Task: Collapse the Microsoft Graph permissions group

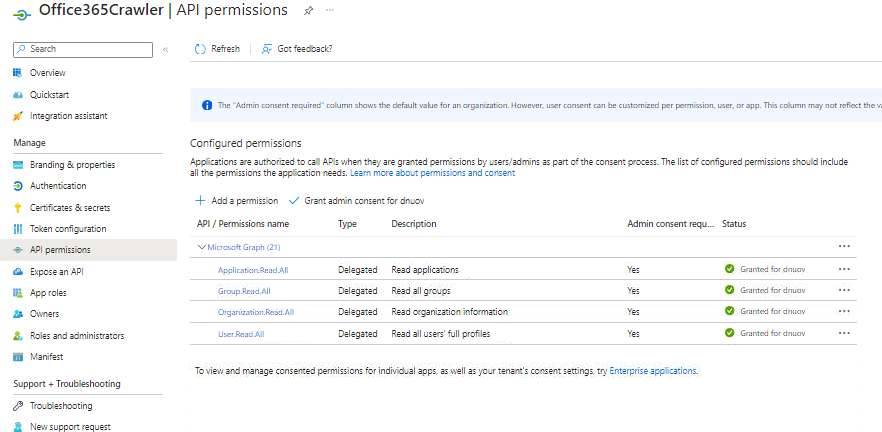Action: (x=202, y=246)
